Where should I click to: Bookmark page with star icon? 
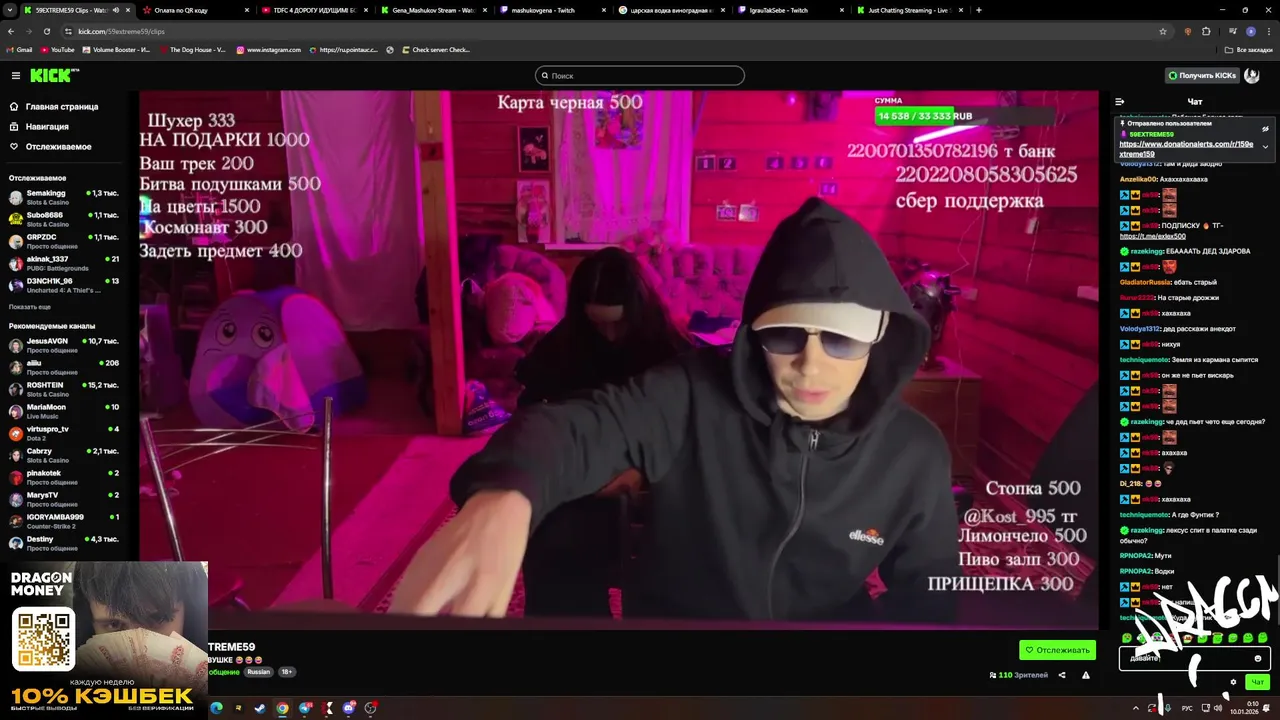pos(1163,31)
